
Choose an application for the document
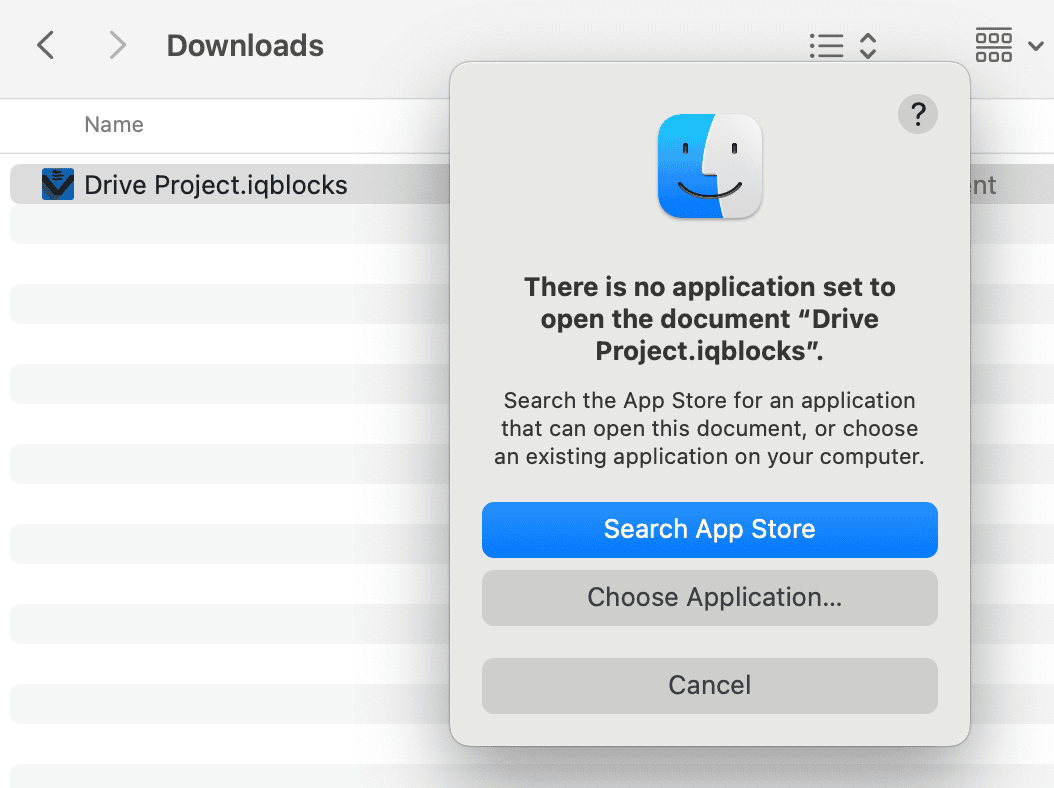(710, 597)
